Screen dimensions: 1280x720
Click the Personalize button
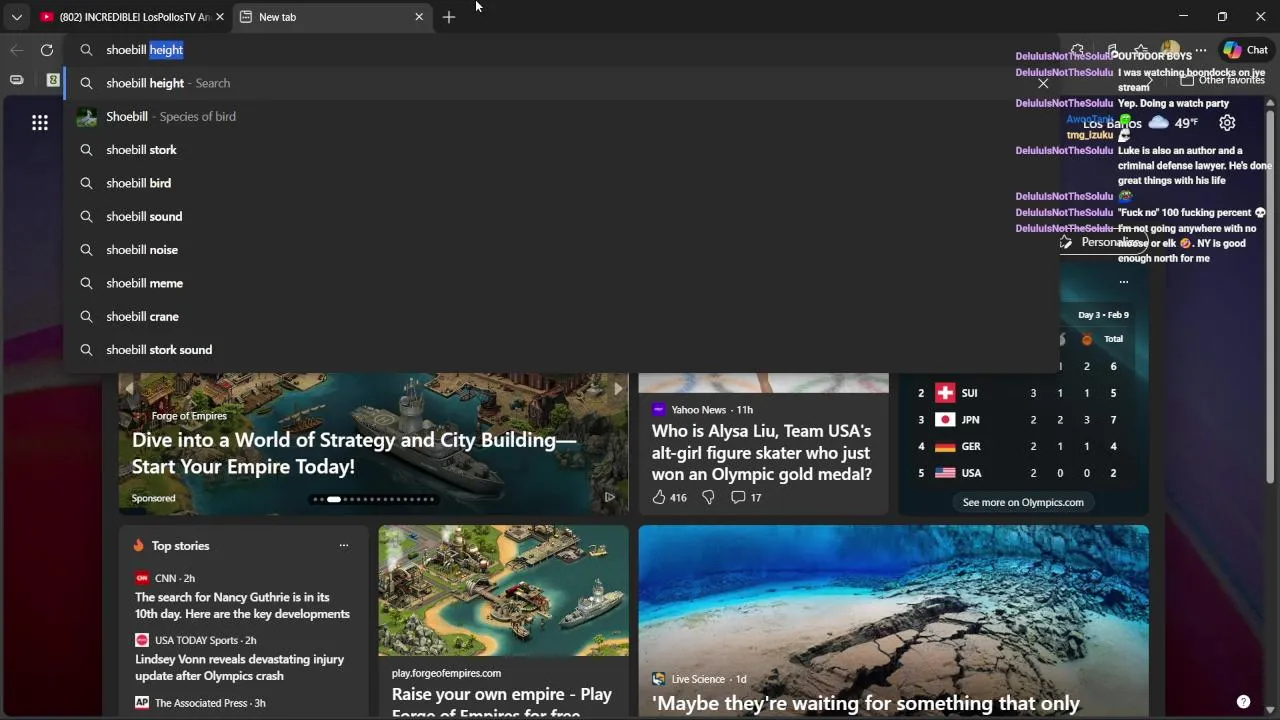click(x=1103, y=242)
